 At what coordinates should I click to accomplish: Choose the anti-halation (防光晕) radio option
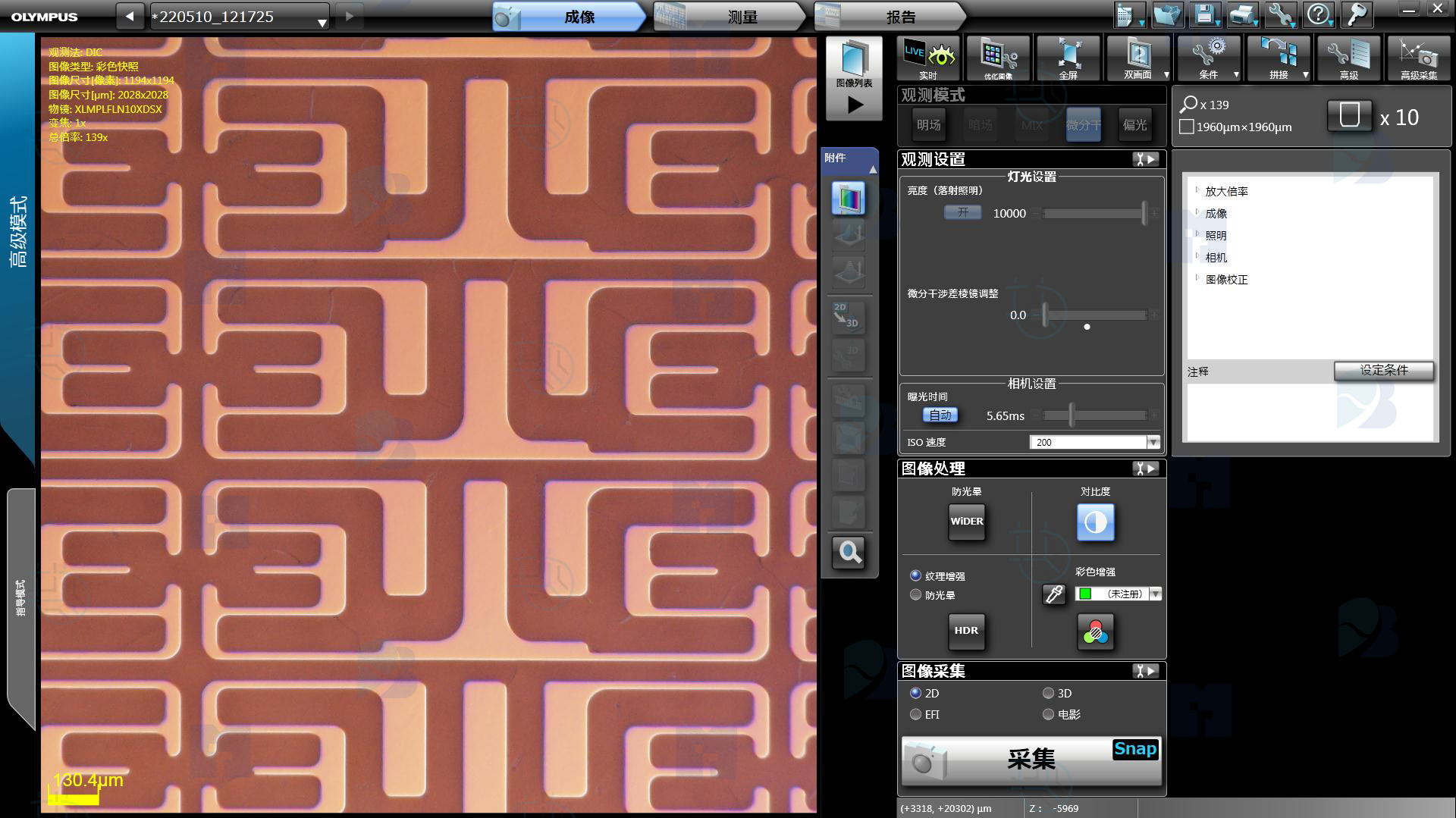916,595
